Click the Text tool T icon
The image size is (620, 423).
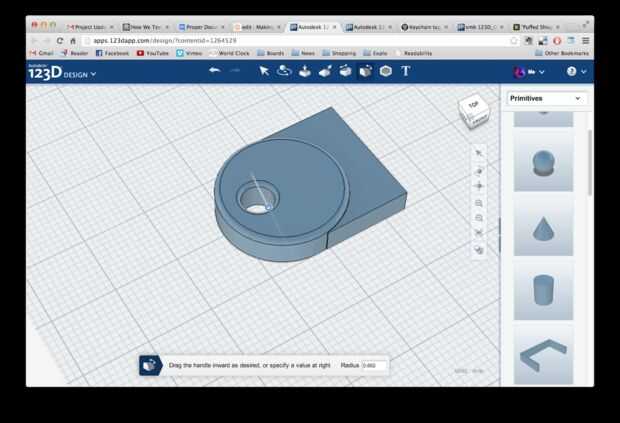(406, 71)
